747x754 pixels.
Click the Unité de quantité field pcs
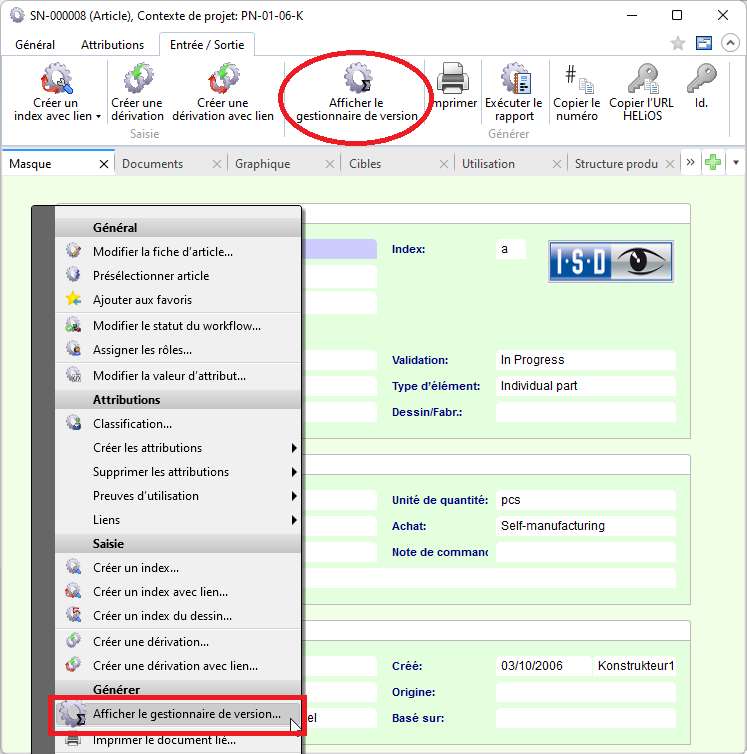pyautogui.click(x=585, y=500)
